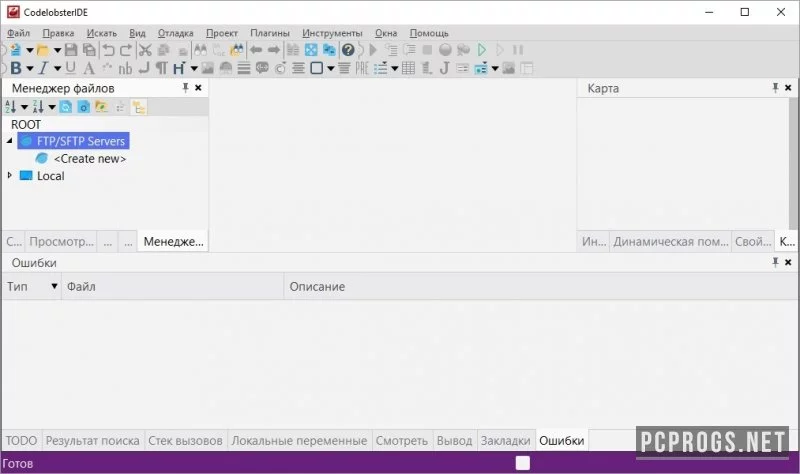Click the Save floppy disk icon
The image size is (800, 474).
tap(71, 50)
